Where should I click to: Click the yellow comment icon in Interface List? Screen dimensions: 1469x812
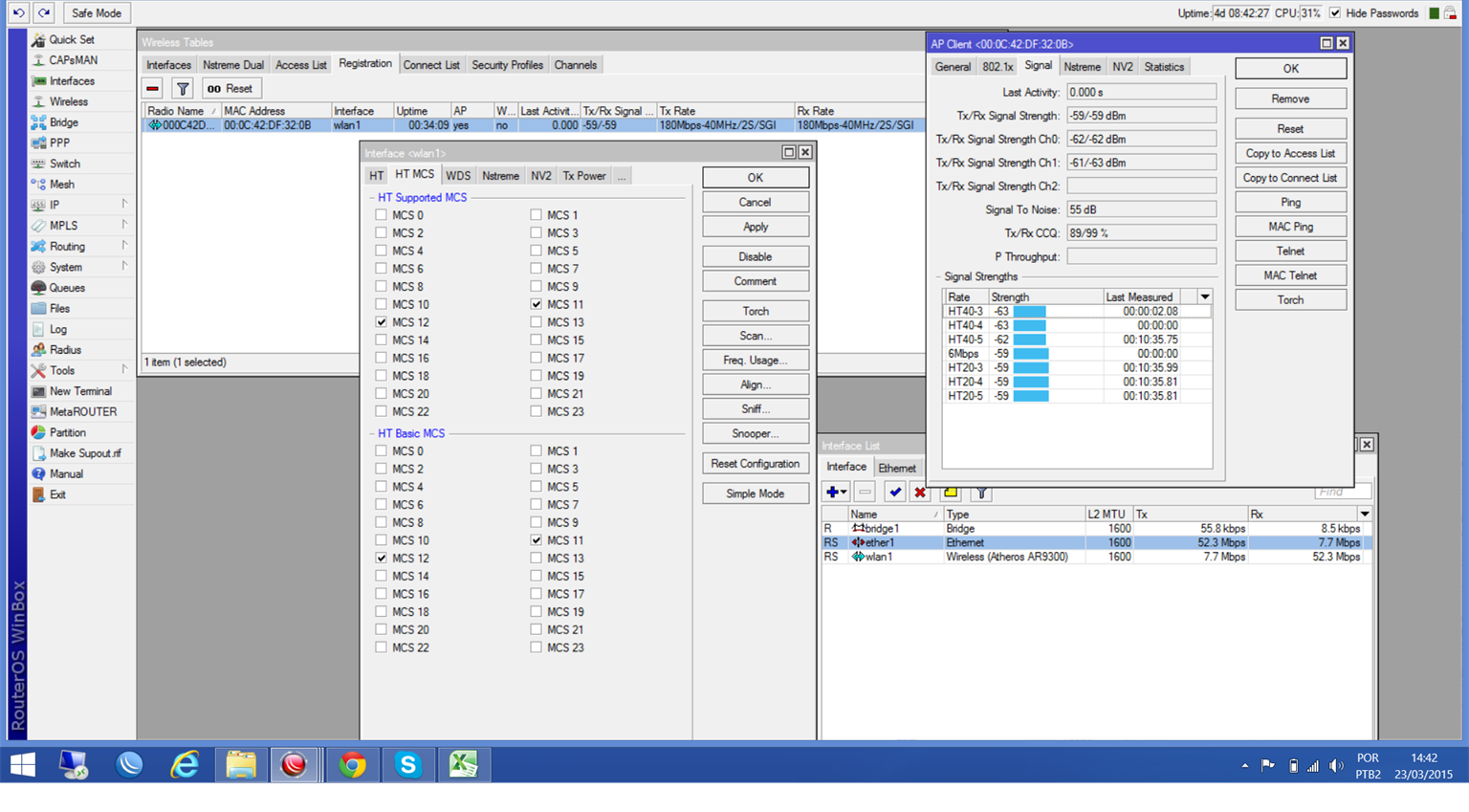click(x=951, y=492)
